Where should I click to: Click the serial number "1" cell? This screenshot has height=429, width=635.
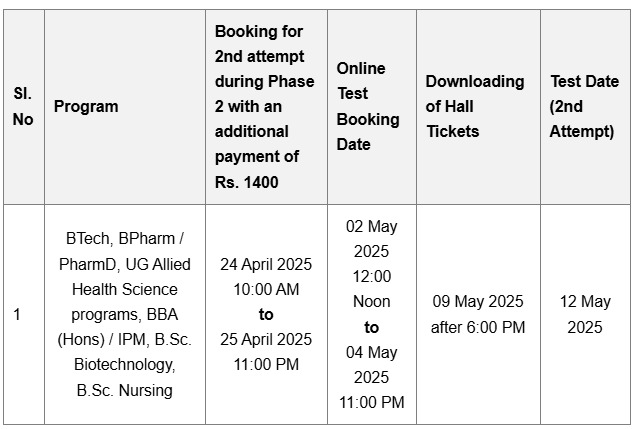(17, 315)
